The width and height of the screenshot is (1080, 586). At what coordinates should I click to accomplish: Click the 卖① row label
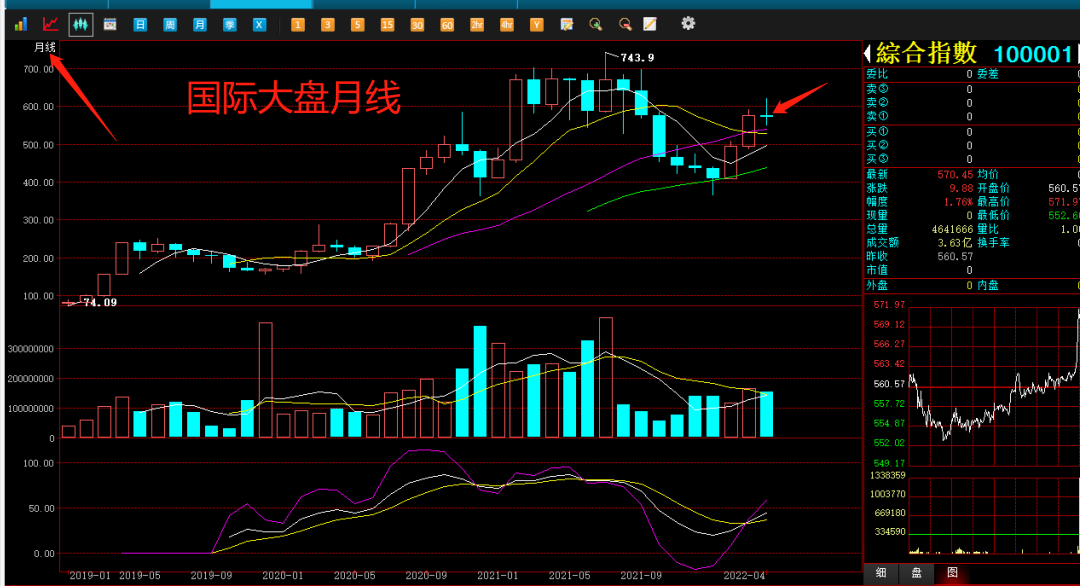point(877,116)
